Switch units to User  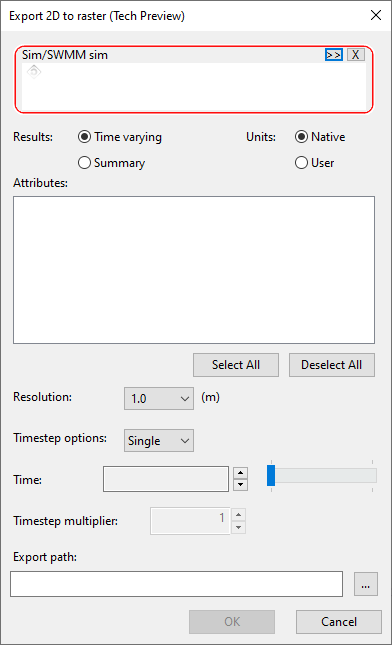click(x=315, y=163)
